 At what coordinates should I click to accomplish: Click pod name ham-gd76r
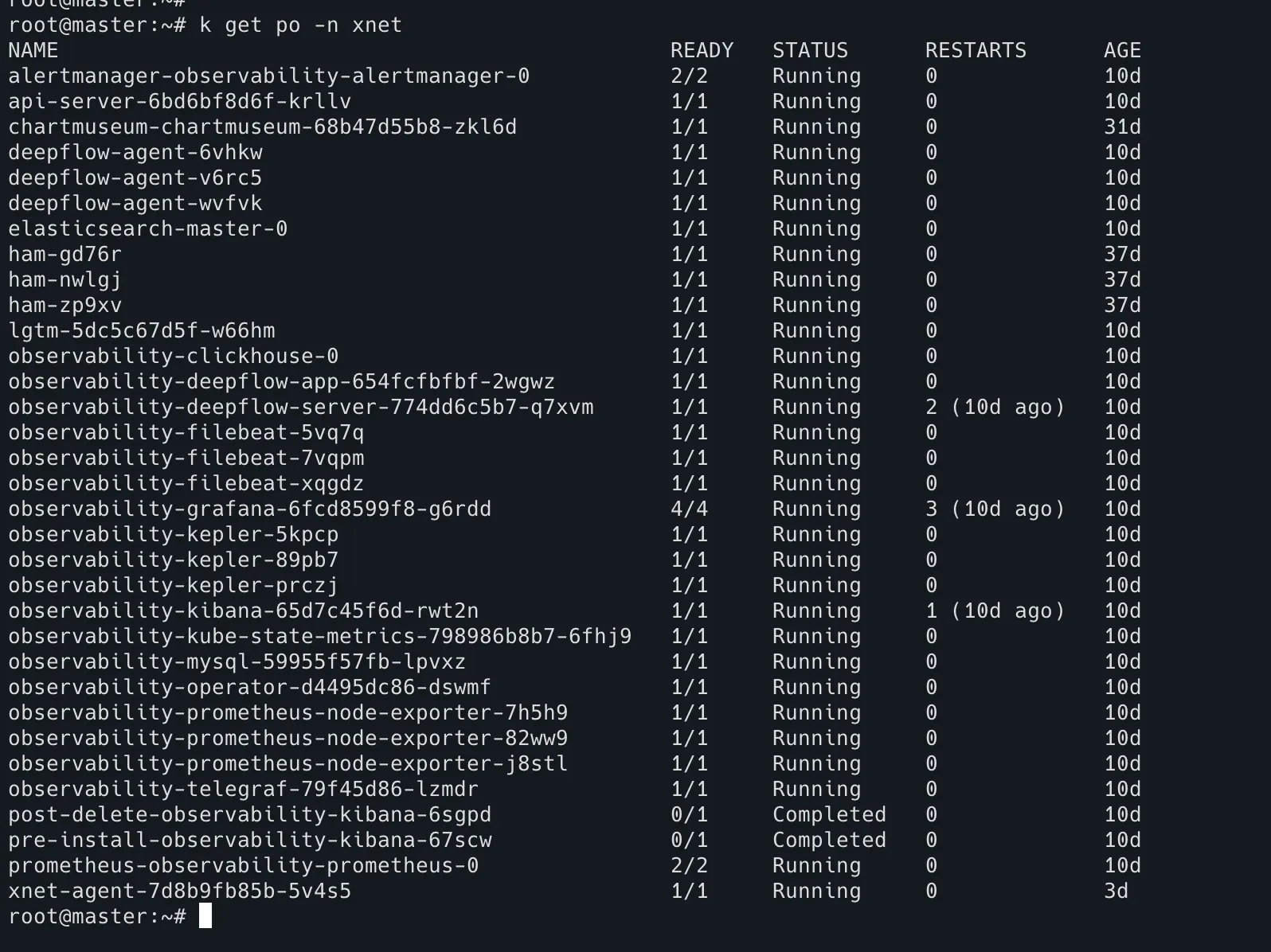(65, 254)
